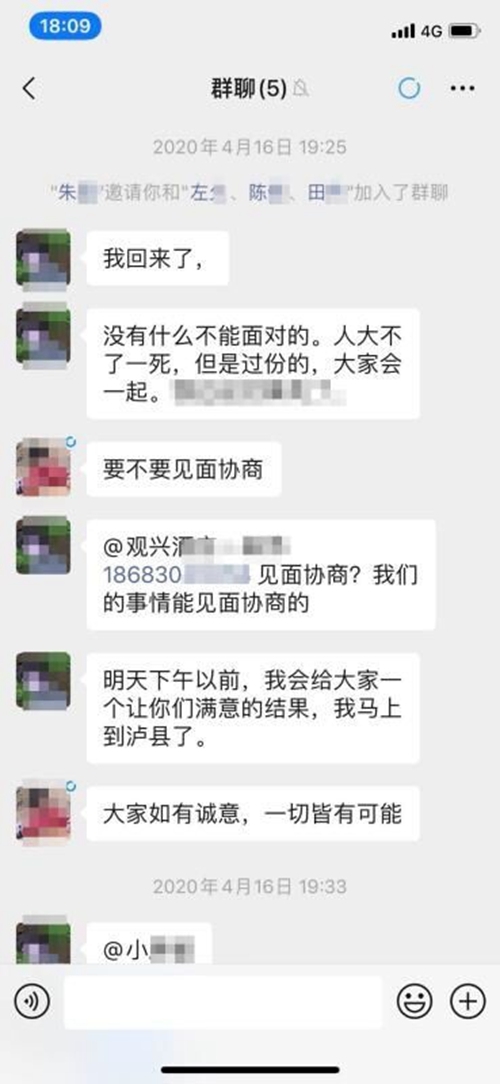Tap the blue circle icon in header
Viewport: 500px width, 1084px height.
click(409, 88)
